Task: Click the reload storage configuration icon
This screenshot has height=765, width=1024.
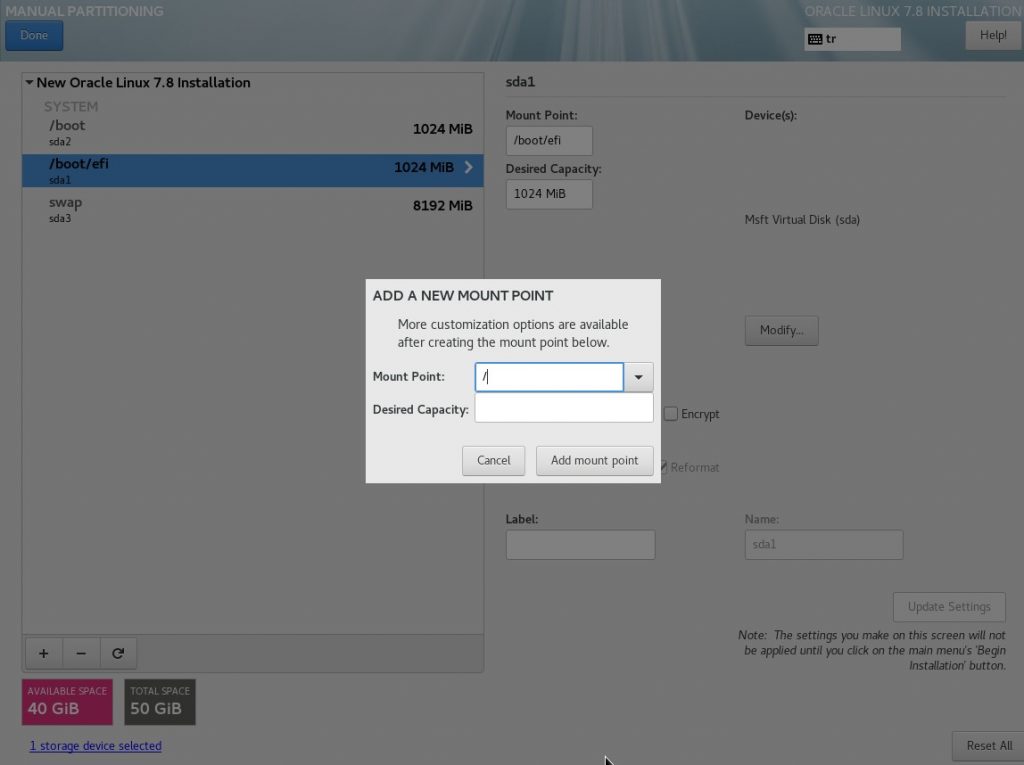Action: [x=118, y=653]
